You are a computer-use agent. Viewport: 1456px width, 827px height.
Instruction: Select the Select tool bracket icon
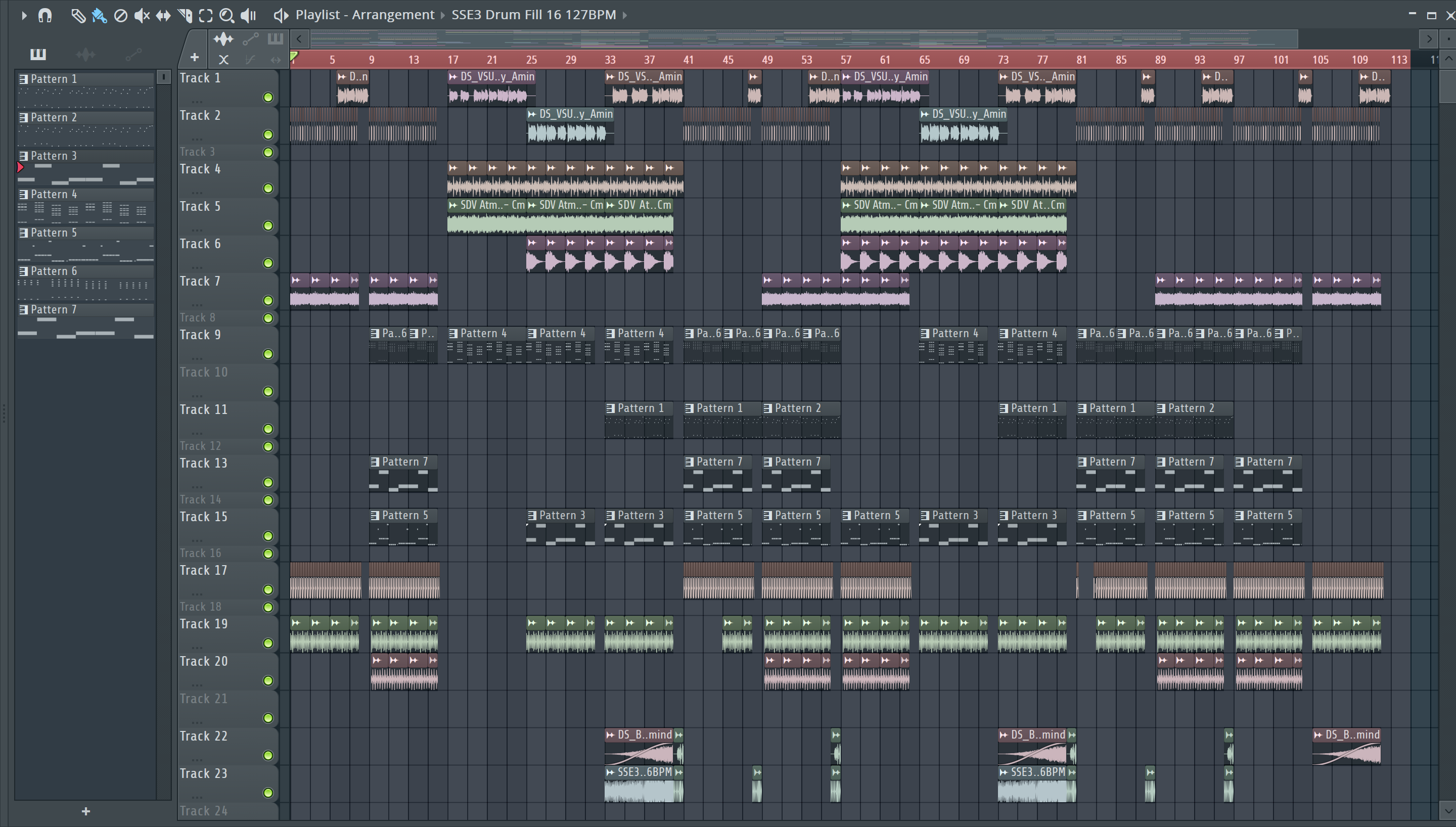206,15
